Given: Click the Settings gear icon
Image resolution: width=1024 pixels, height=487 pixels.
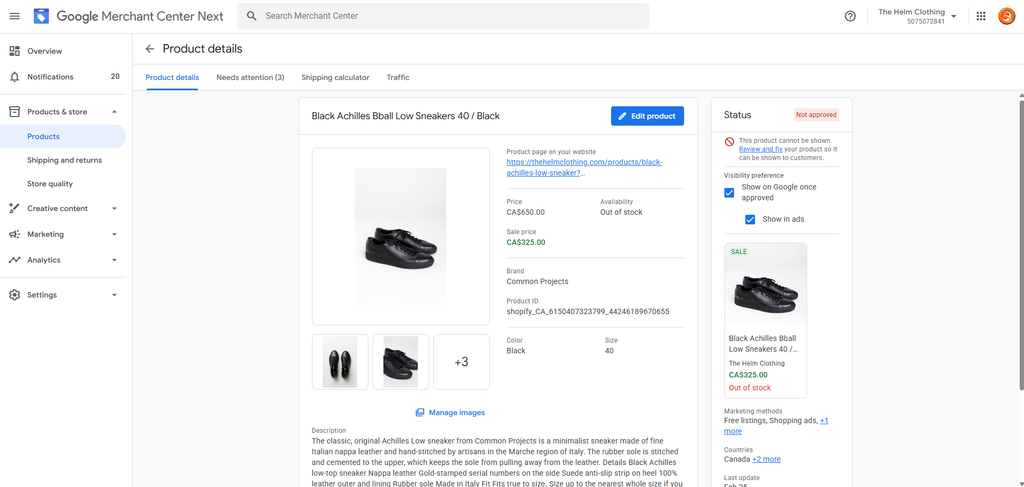Looking at the screenshot, I should coord(14,295).
